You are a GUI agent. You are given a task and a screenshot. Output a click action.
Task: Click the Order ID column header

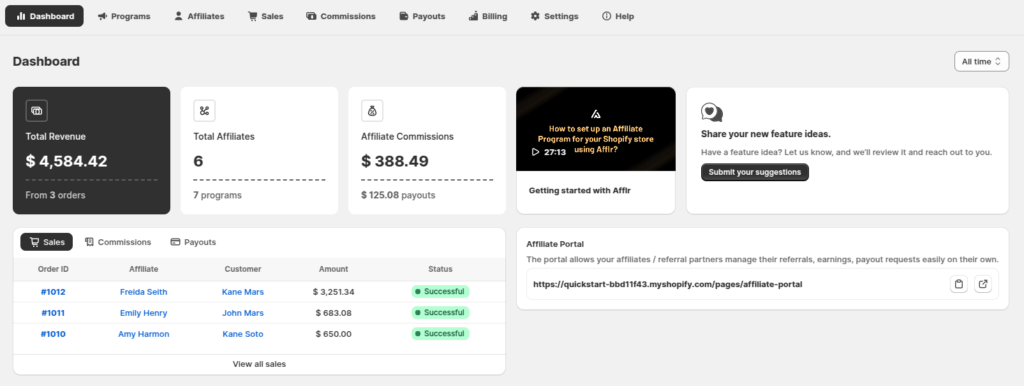53,269
